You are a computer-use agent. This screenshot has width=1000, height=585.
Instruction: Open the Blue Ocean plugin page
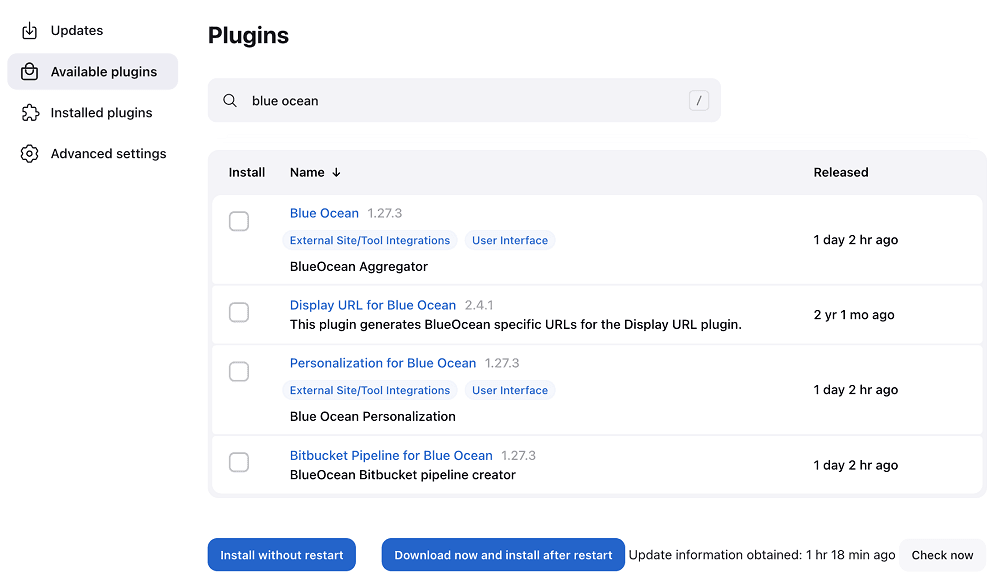(324, 213)
